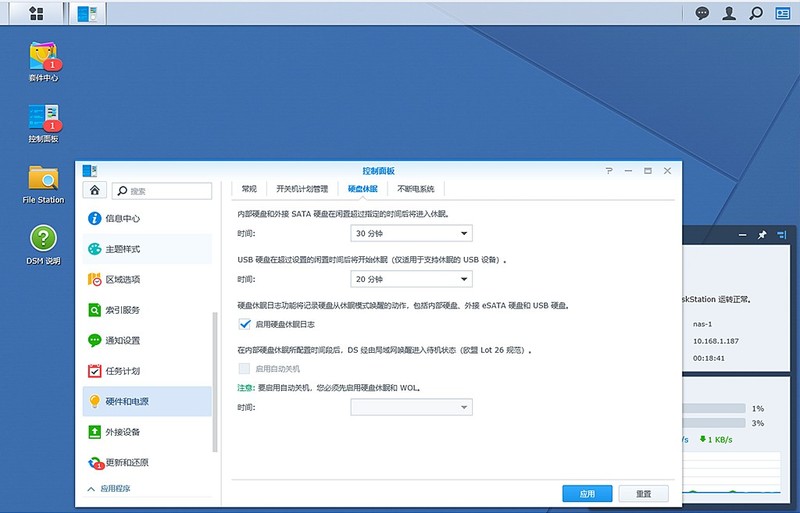Click the 重置 reset button

pos(643,494)
